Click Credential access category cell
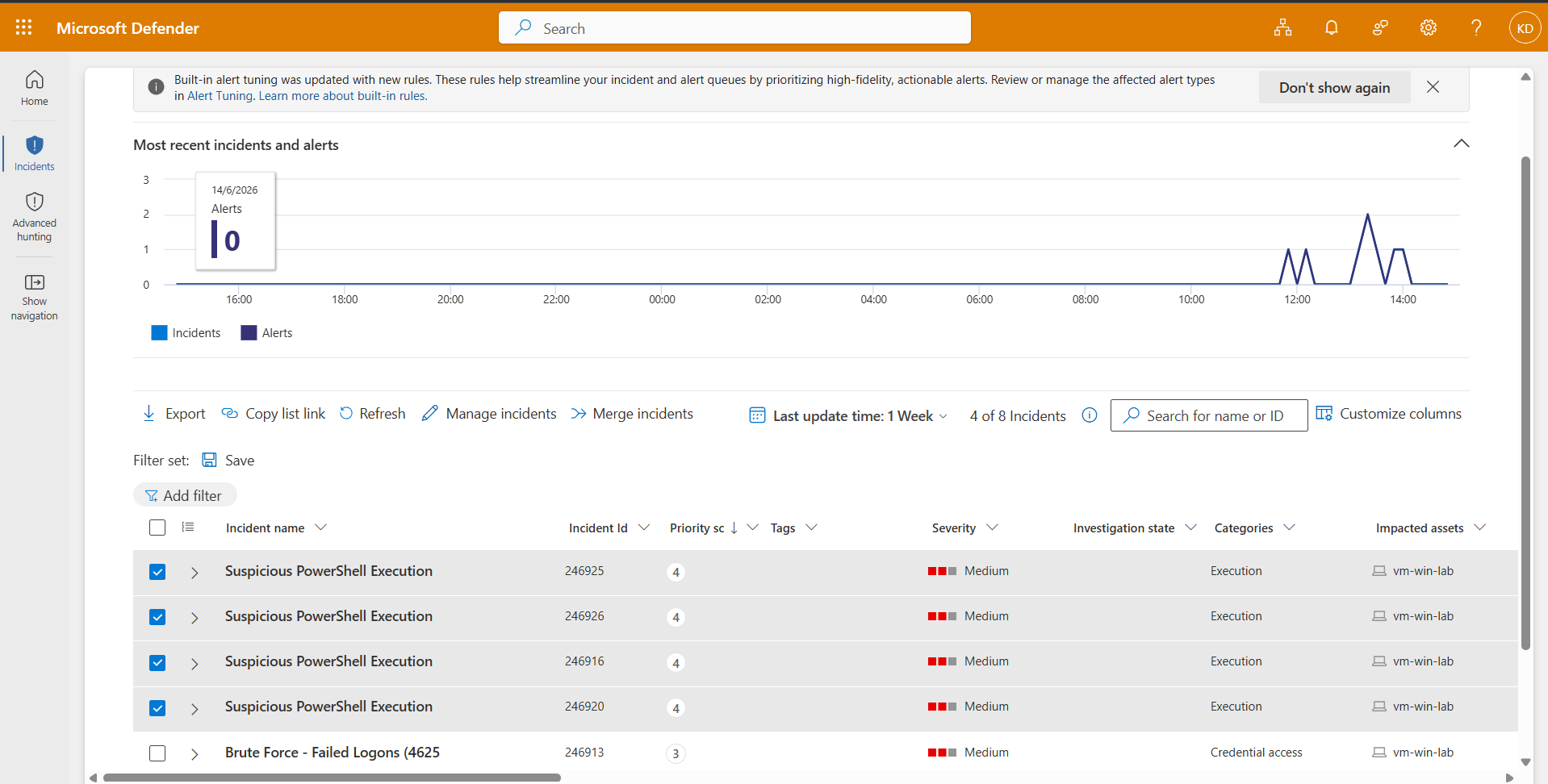The image size is (1548, 784). (1257, 753)
